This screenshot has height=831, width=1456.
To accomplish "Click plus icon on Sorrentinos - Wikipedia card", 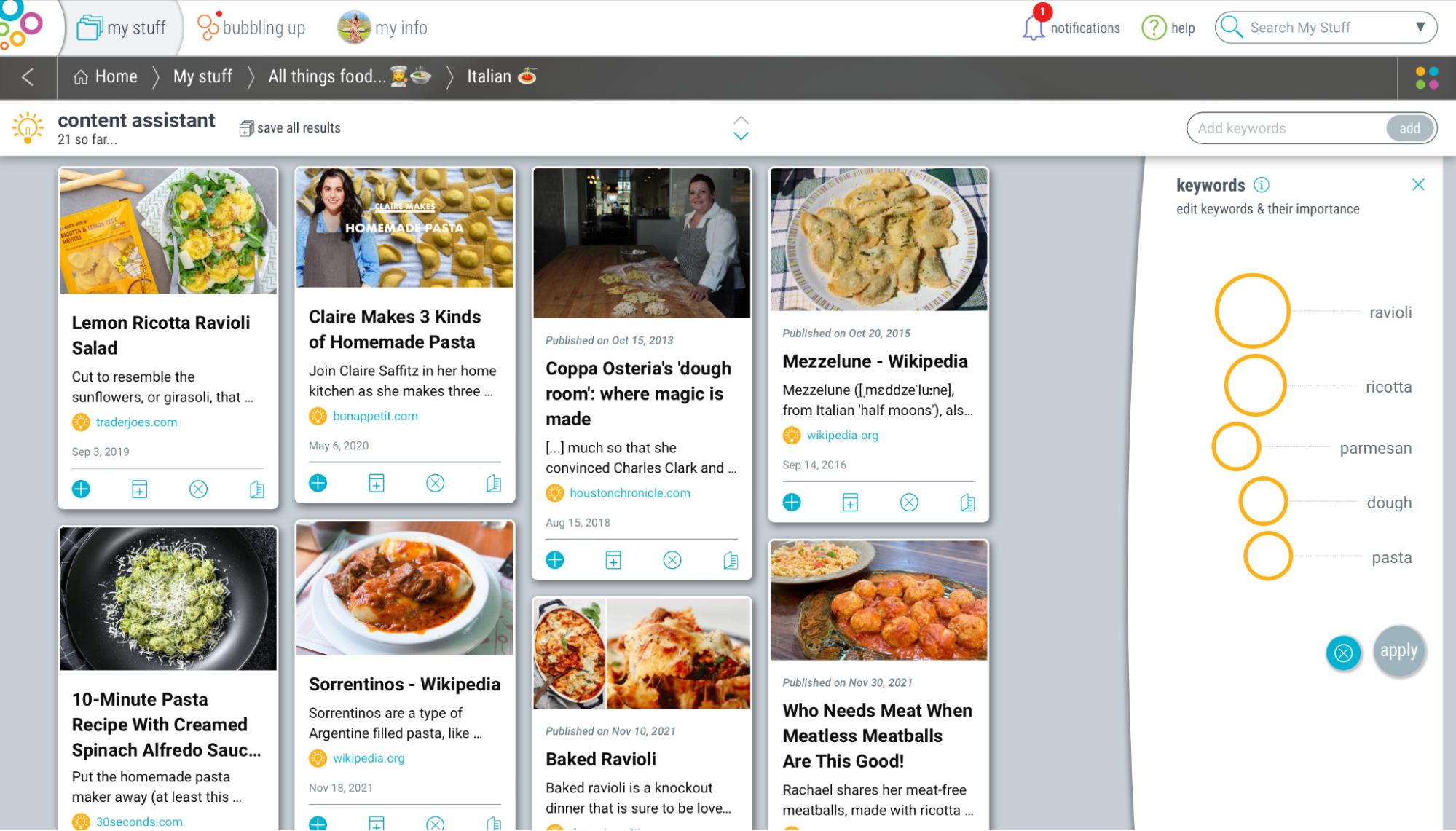I will pyautogui.click(x=318, y=824).
